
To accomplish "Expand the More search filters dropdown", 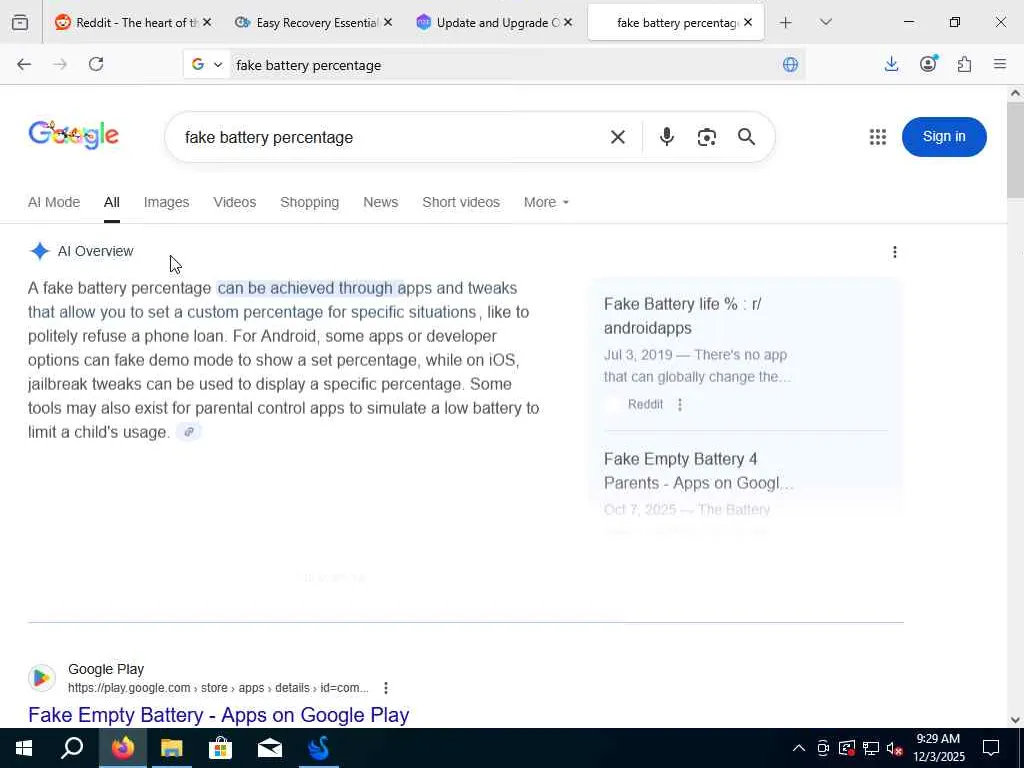I will pos(546,202).
